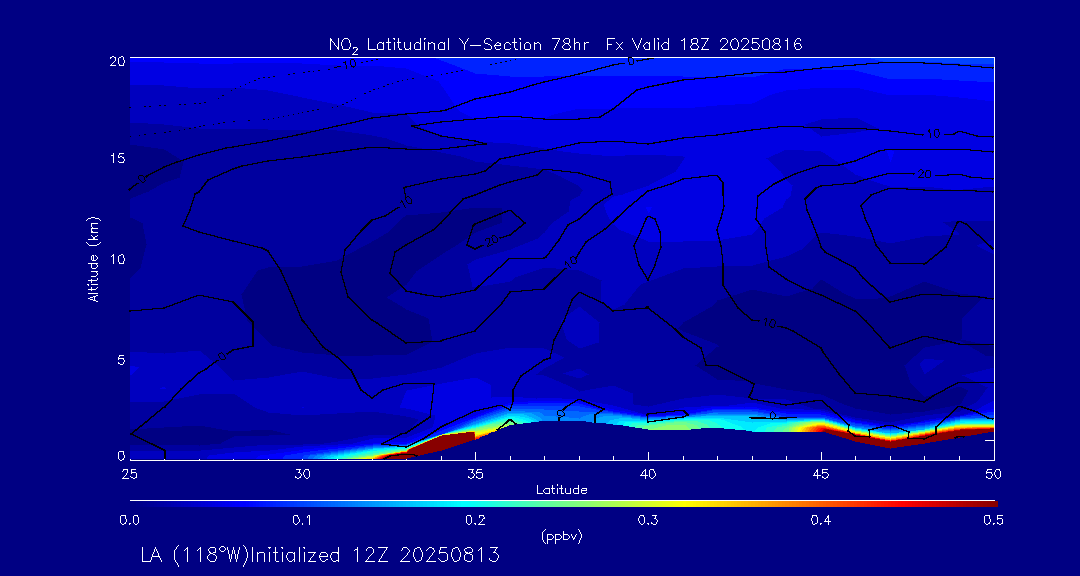Click the latitude tick label '30'
The width and height of the screenshot is (1080, 576).
(302, 473)
